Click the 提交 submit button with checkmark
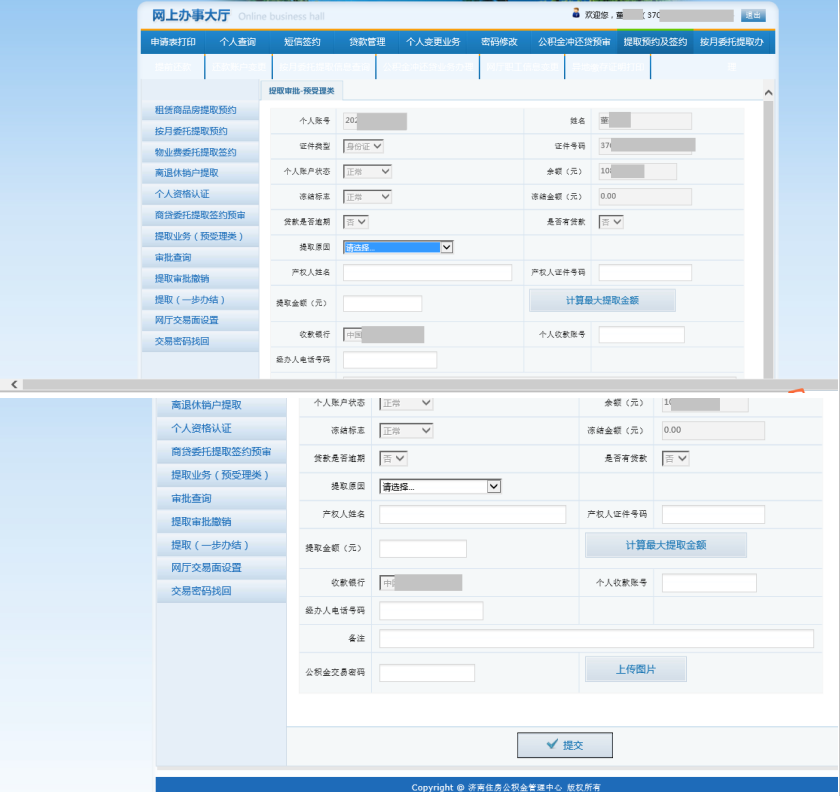This screenshot has width=840, height=796. (565, 745)
